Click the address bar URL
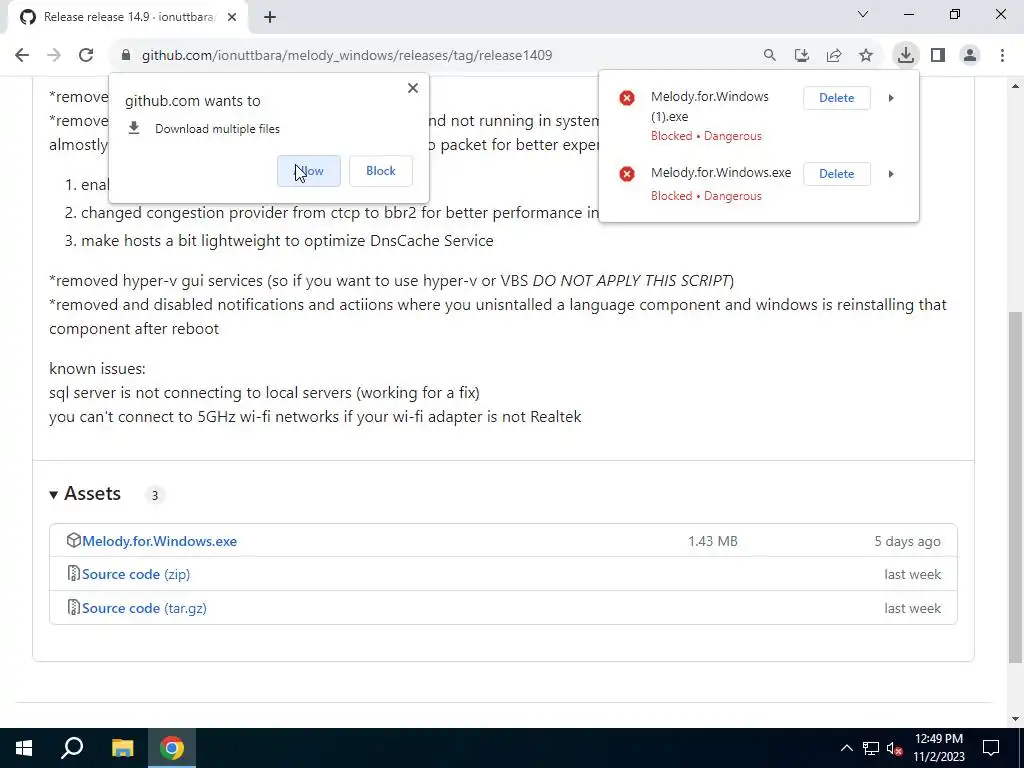 click(347, 56)
